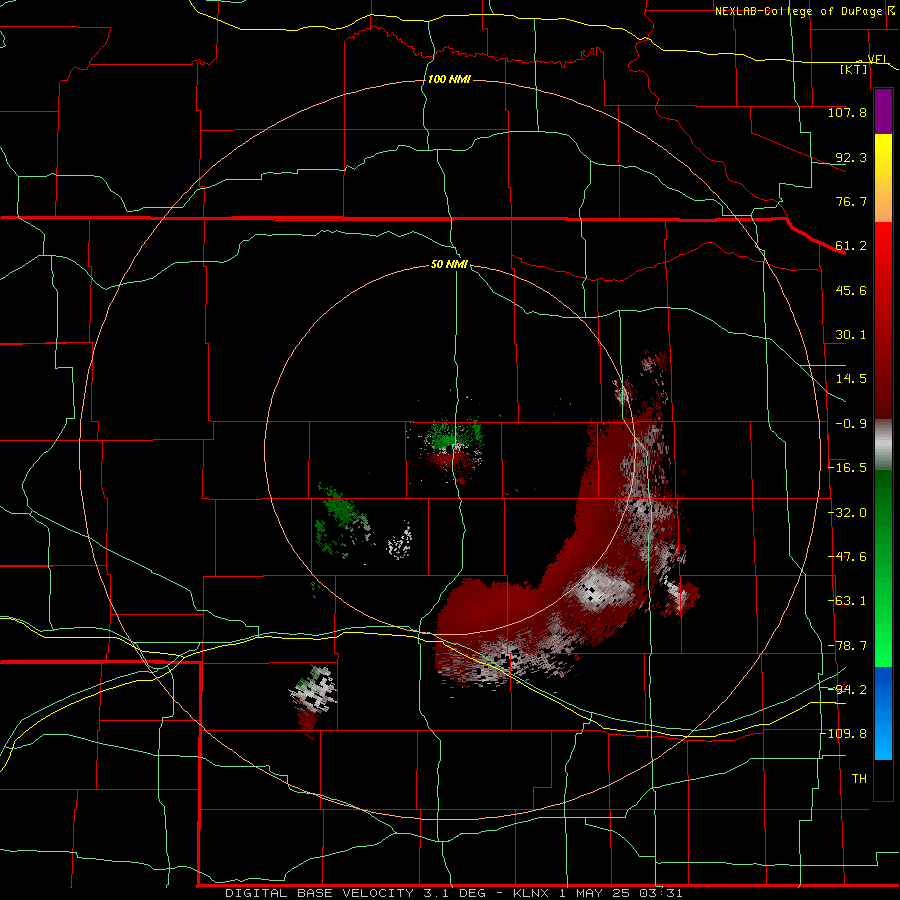Select the 30.1 scale value
The height and width of the screenshot is (900, 900).
tap(851, 335)
